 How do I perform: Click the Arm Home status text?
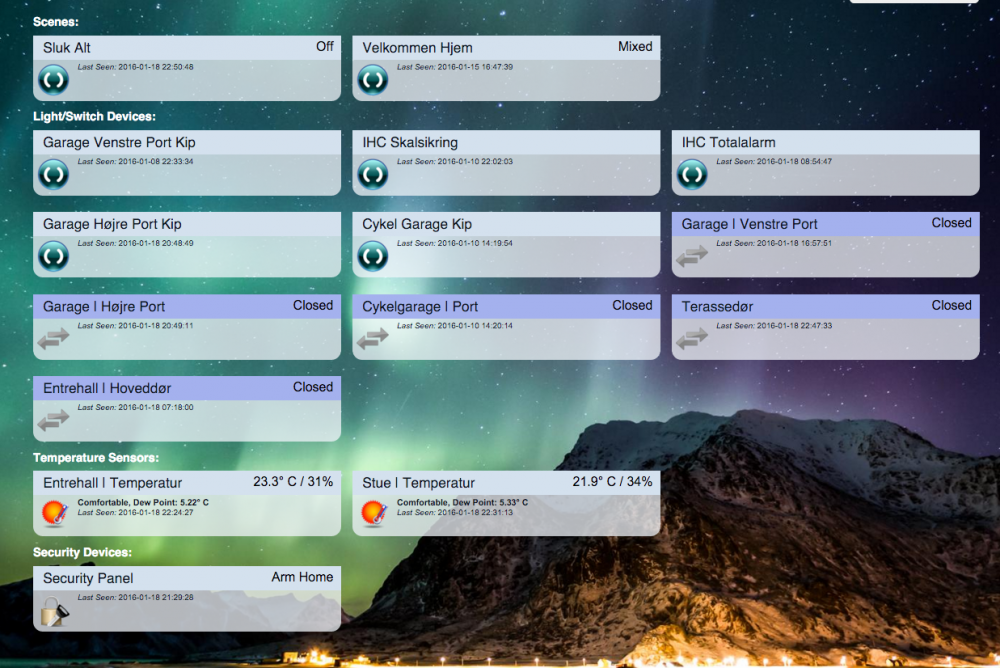point(302,577)
